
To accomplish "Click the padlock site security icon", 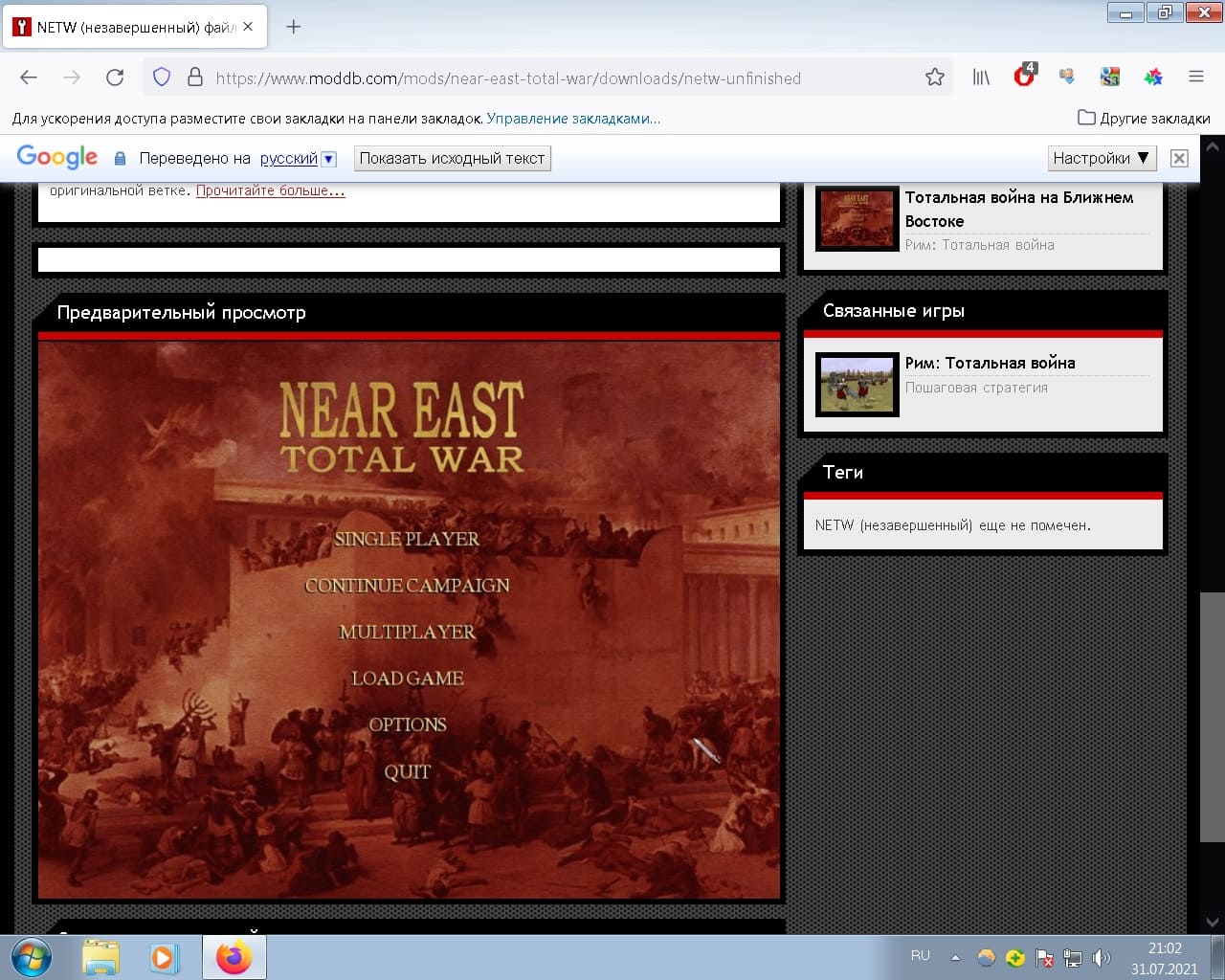I will [194, 78].
